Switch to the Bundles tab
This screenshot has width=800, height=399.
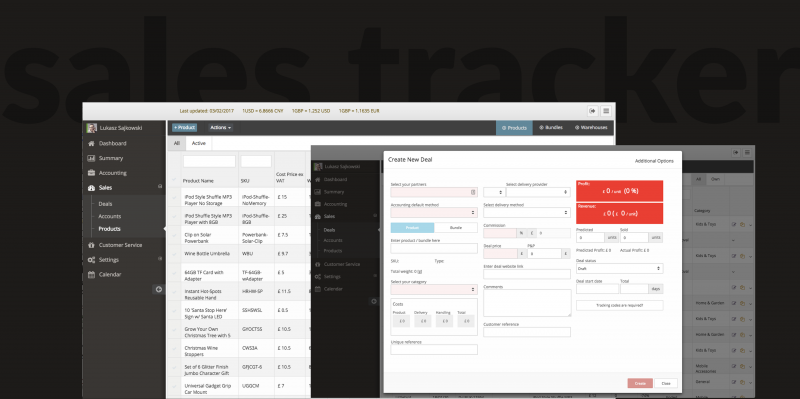click(x=551, y=128)
